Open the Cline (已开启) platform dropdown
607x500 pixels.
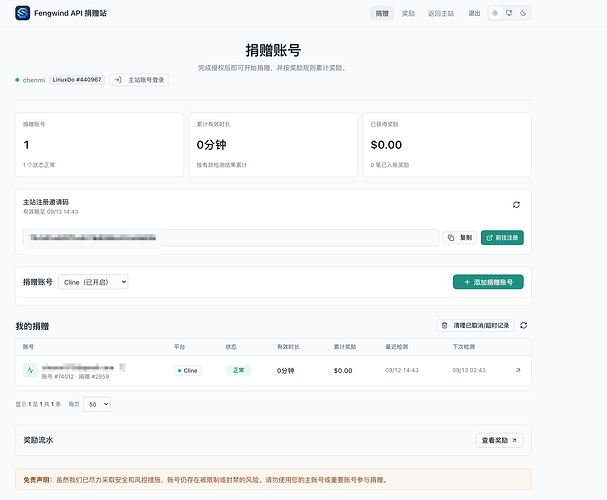pyautogui.click(x=93, y=282)
